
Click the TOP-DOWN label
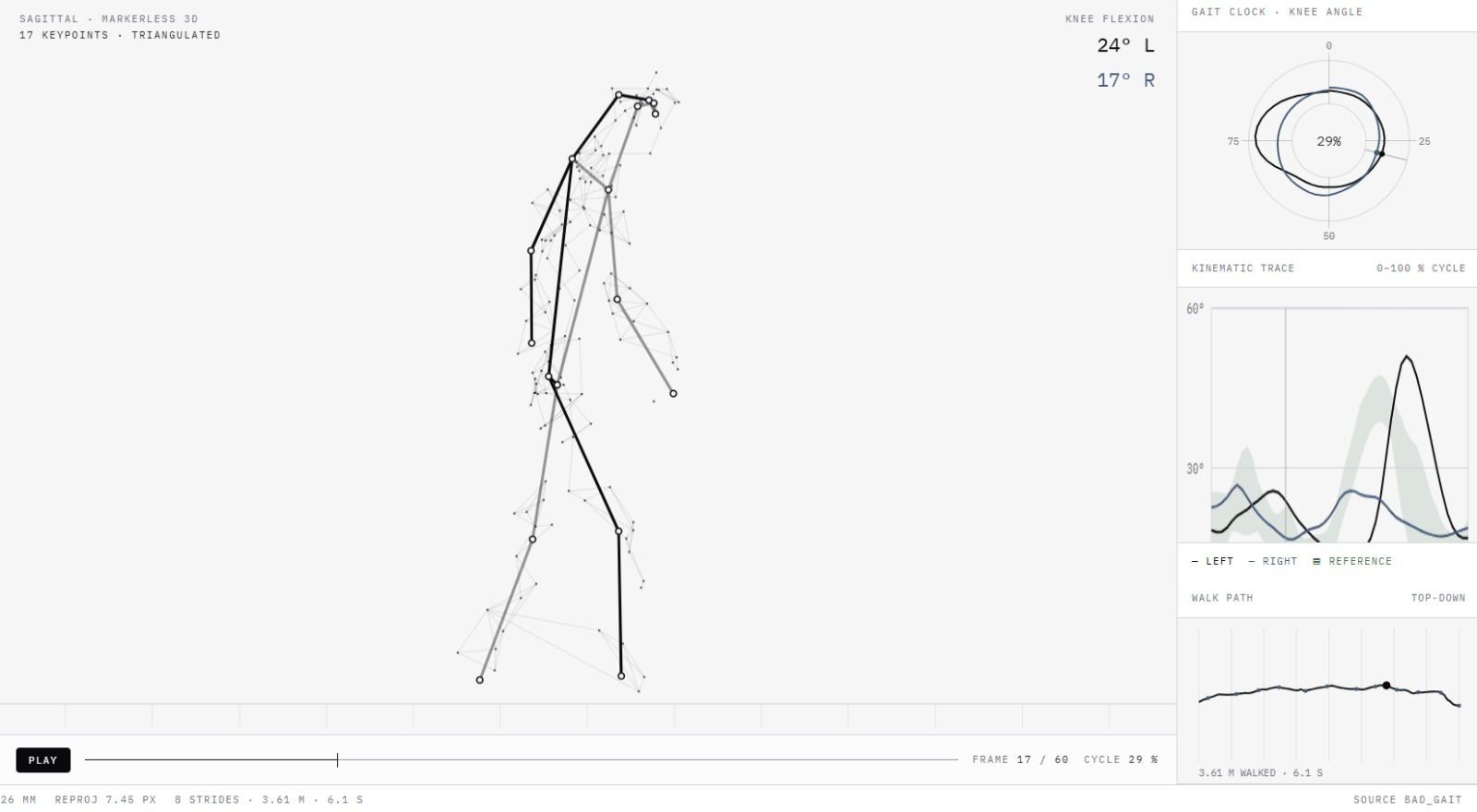pyautogui.click(x=1438, y=598)
